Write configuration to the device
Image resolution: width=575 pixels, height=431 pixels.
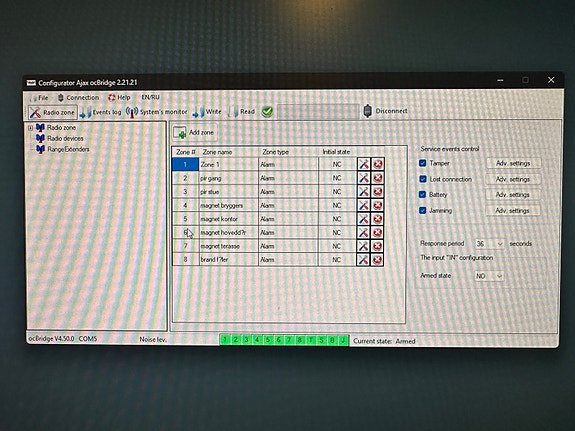tap(207, 112)
